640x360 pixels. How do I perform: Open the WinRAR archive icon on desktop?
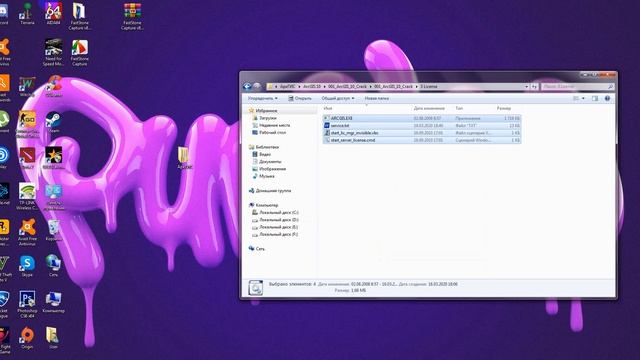tap(133, 16)
